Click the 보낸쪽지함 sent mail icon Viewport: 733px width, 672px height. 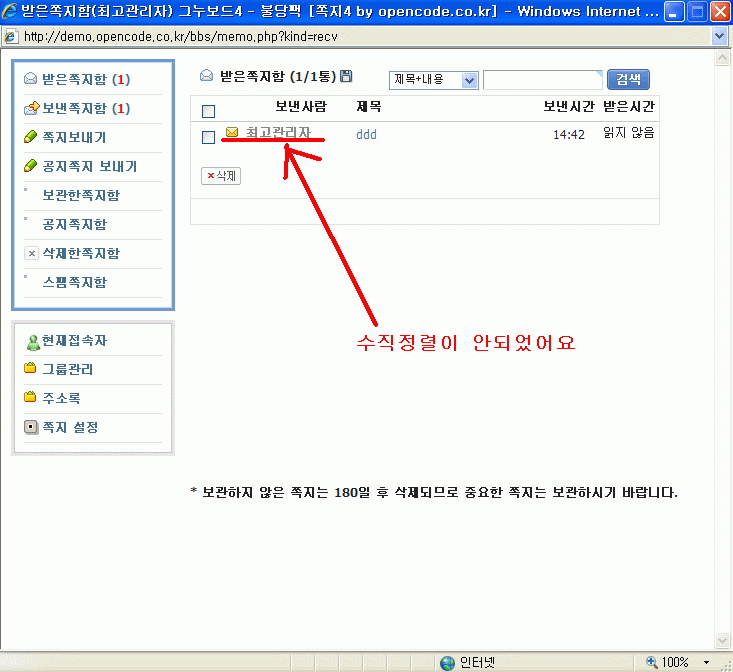[31, 108]
